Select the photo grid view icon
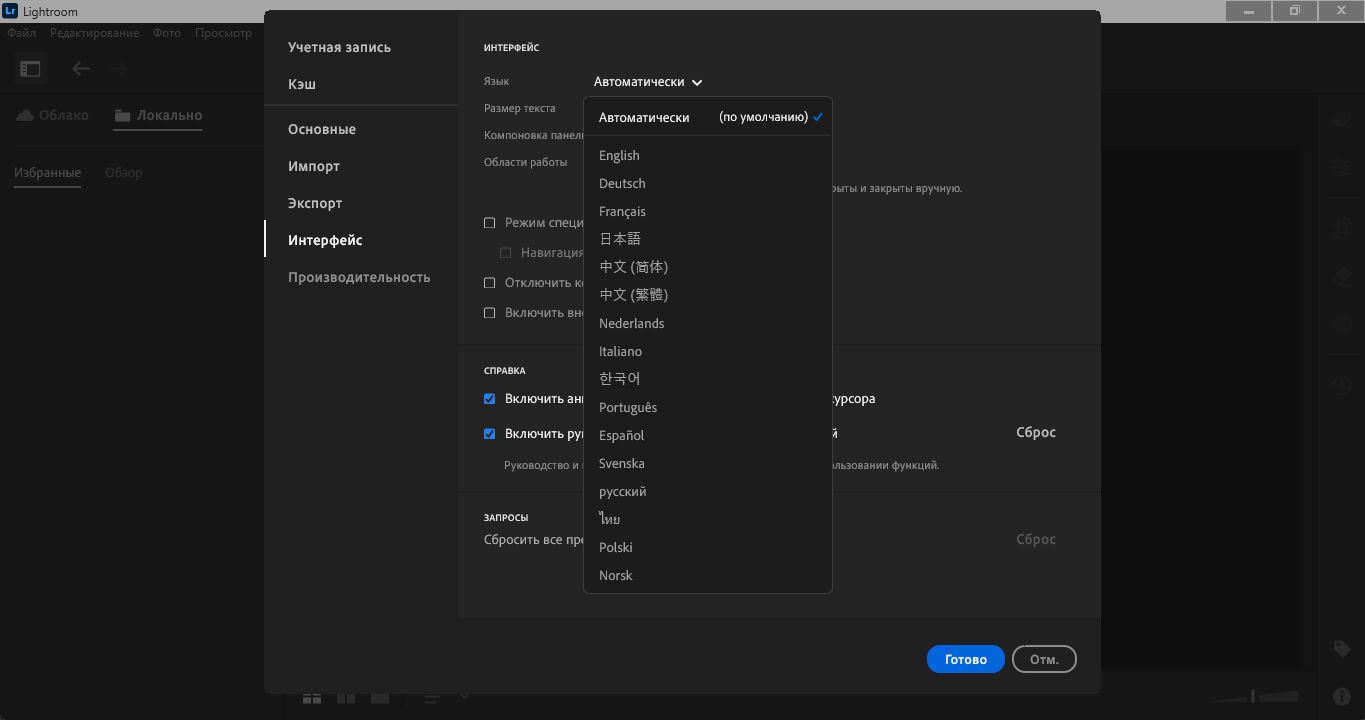Image resolution: width=1365 pixels, height=720 pixels. (x=312, y=697)
